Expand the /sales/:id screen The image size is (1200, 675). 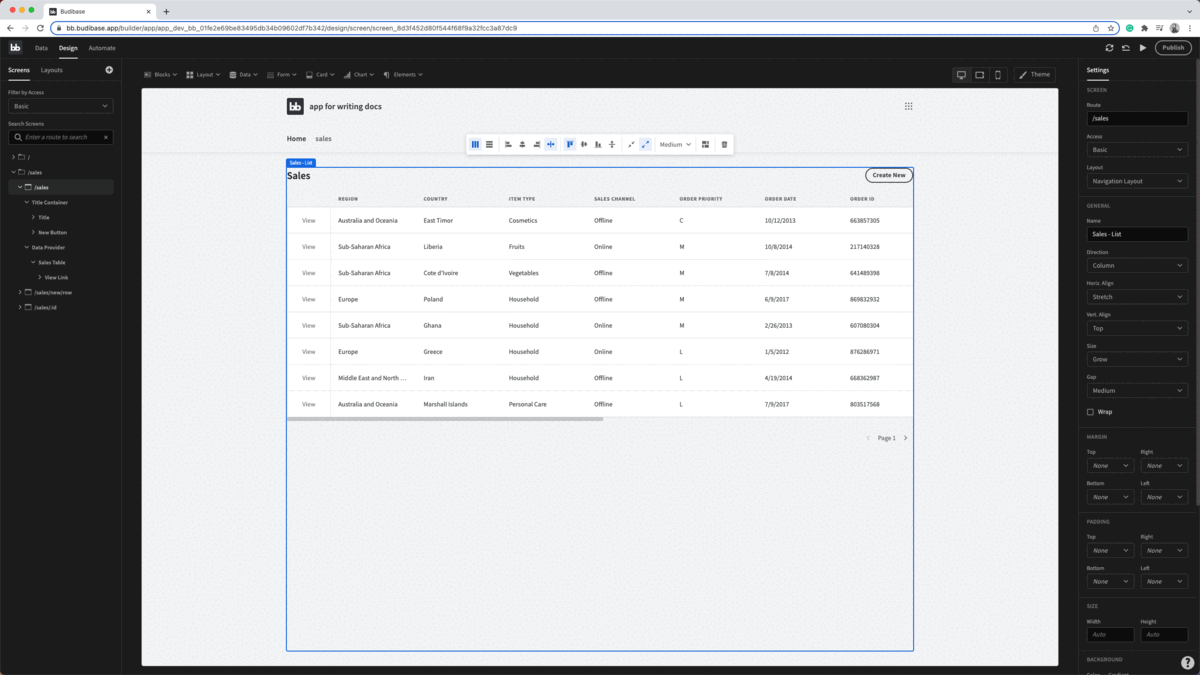coord(20,307)
